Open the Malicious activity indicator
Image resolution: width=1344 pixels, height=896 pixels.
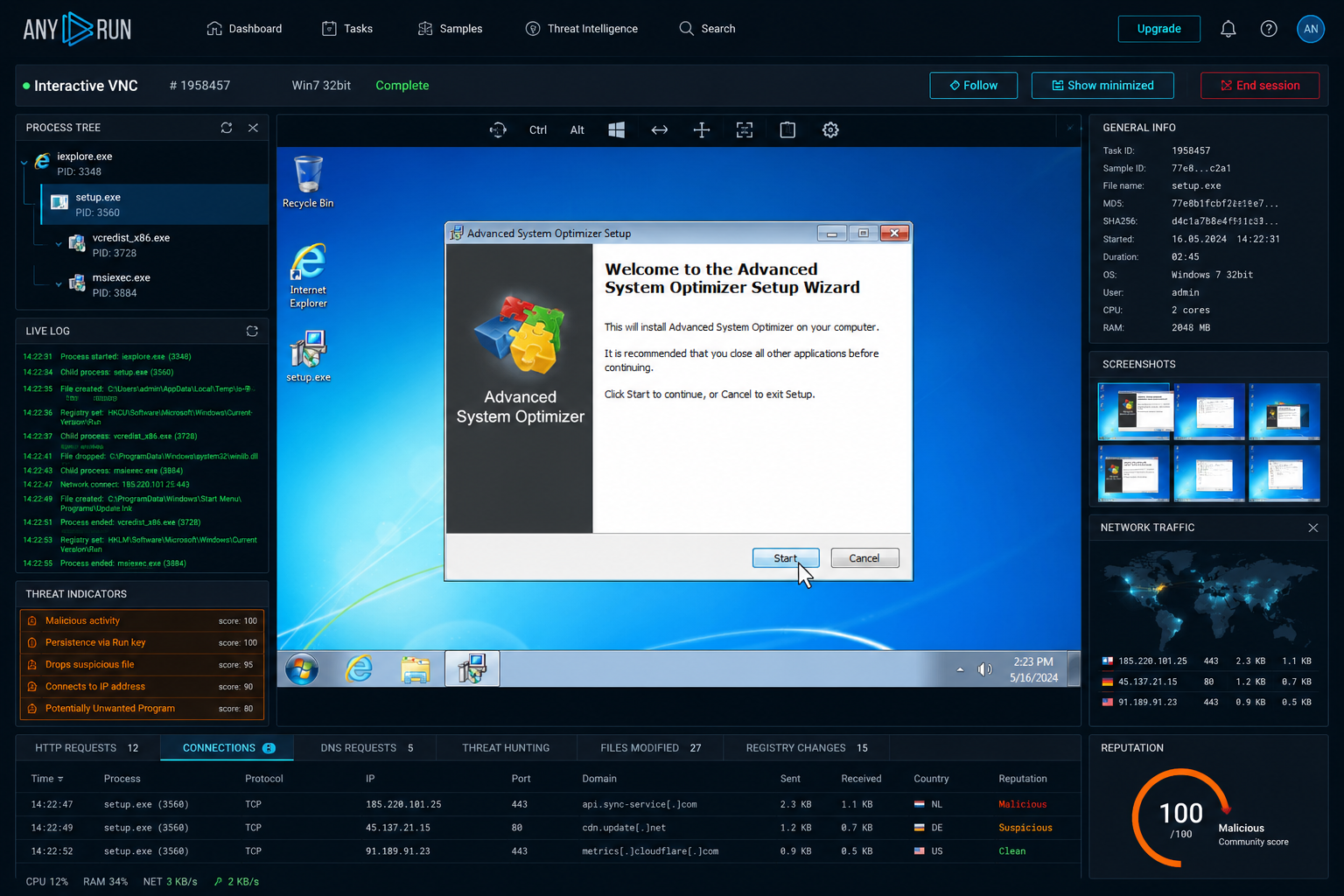pos(142,620)
